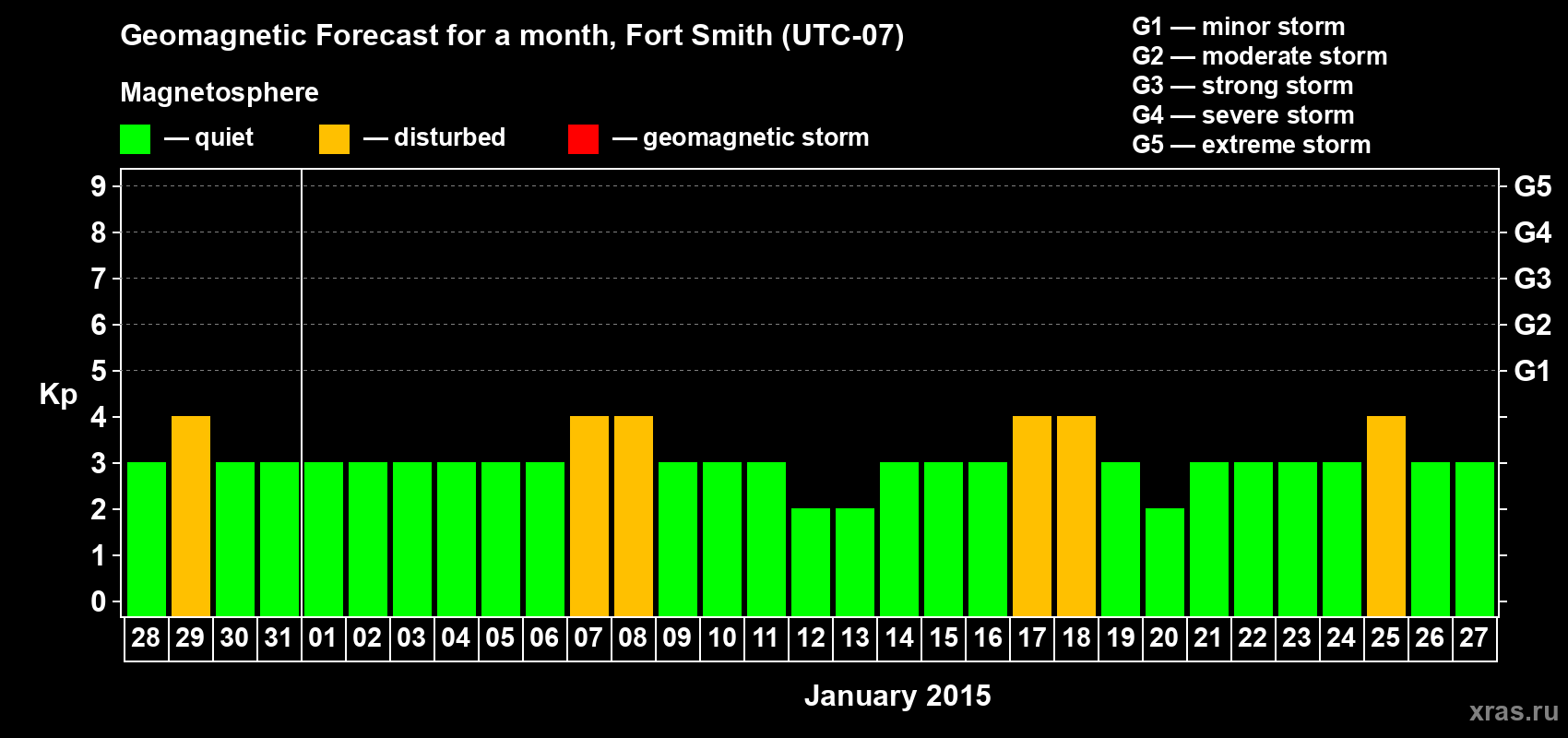The height and width of the screenshot is (738, 1568).
Task: Click the '— geomagnetic storm' legend text
Action: [x=741, y=137]
